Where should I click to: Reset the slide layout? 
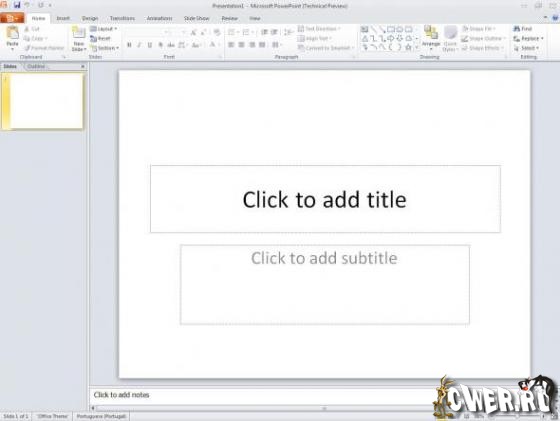(100, 39)
